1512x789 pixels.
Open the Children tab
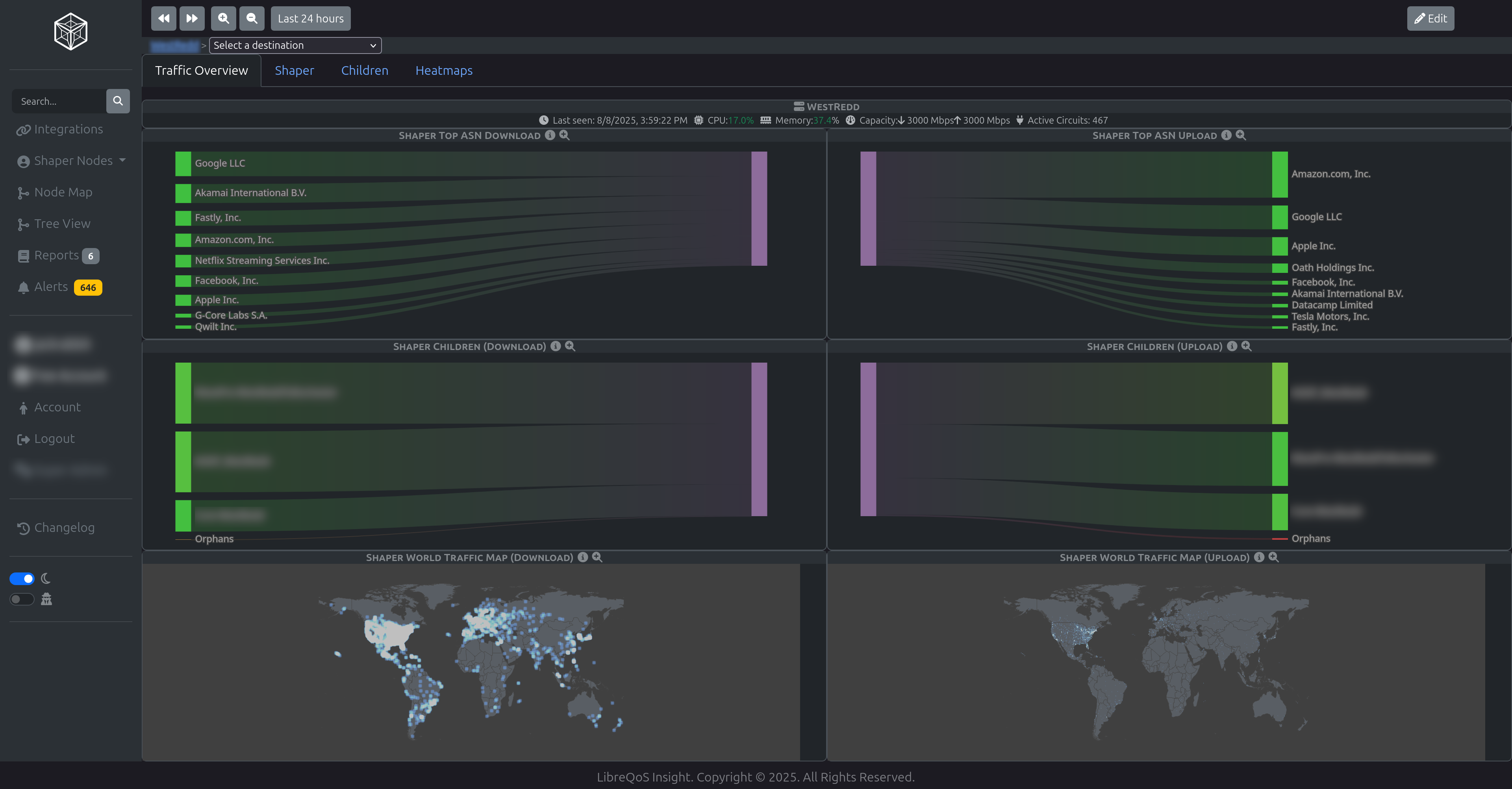tap(365, 70)
